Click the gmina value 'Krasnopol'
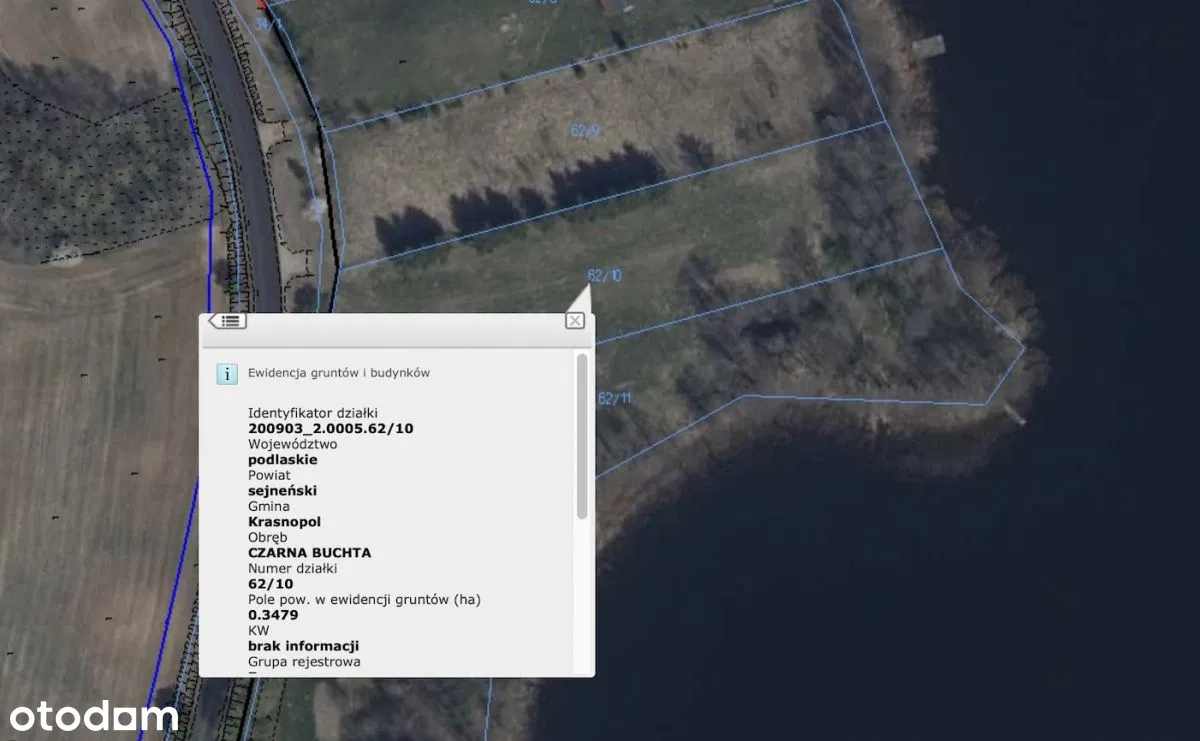Screen dimensions: 1200x741 coord(284,521)
